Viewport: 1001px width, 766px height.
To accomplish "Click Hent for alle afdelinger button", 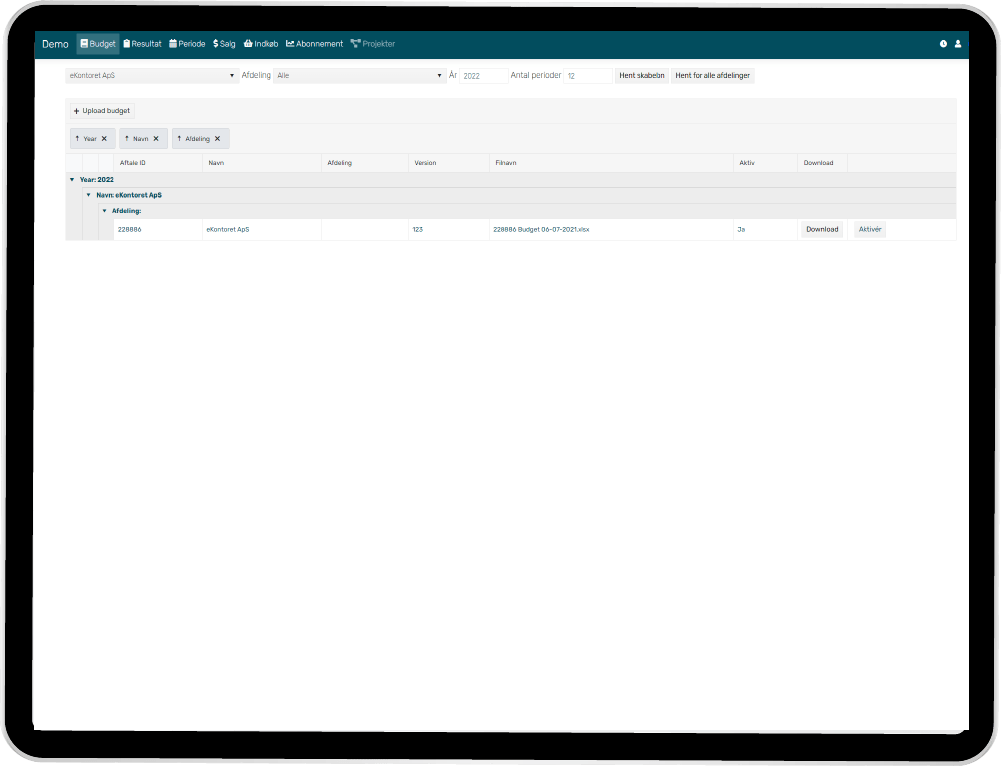I will coord(712,75).
